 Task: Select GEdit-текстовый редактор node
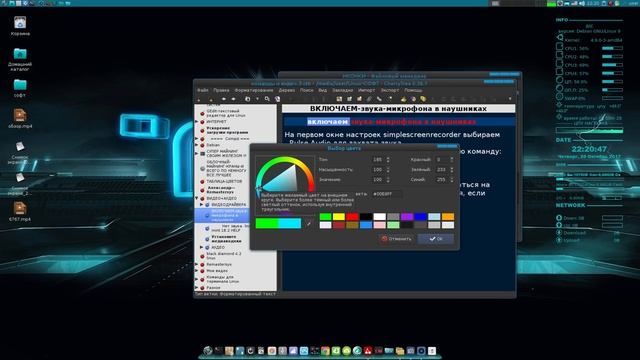tap(226, 113)
